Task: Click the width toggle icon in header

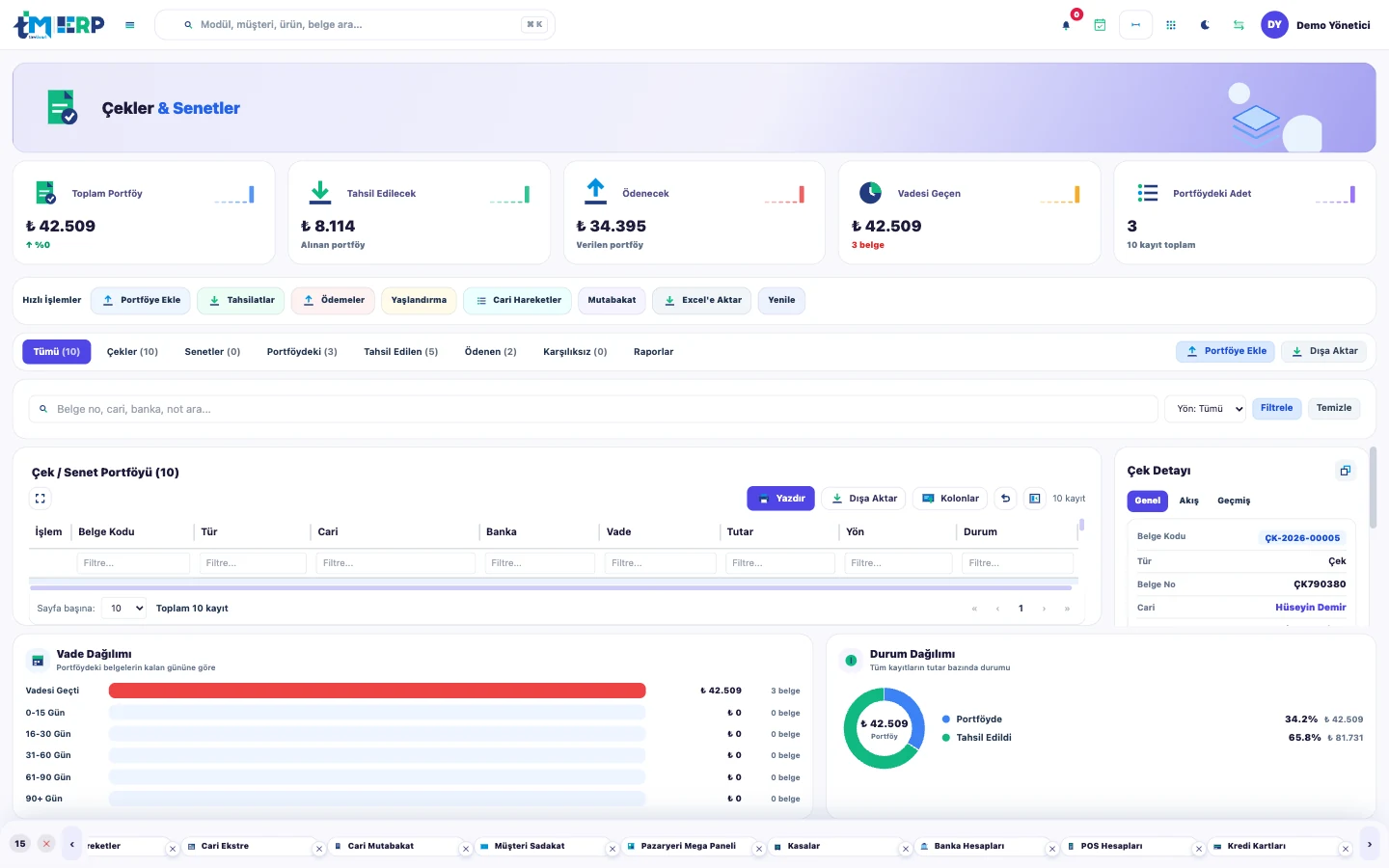Action: (1135, 25)
